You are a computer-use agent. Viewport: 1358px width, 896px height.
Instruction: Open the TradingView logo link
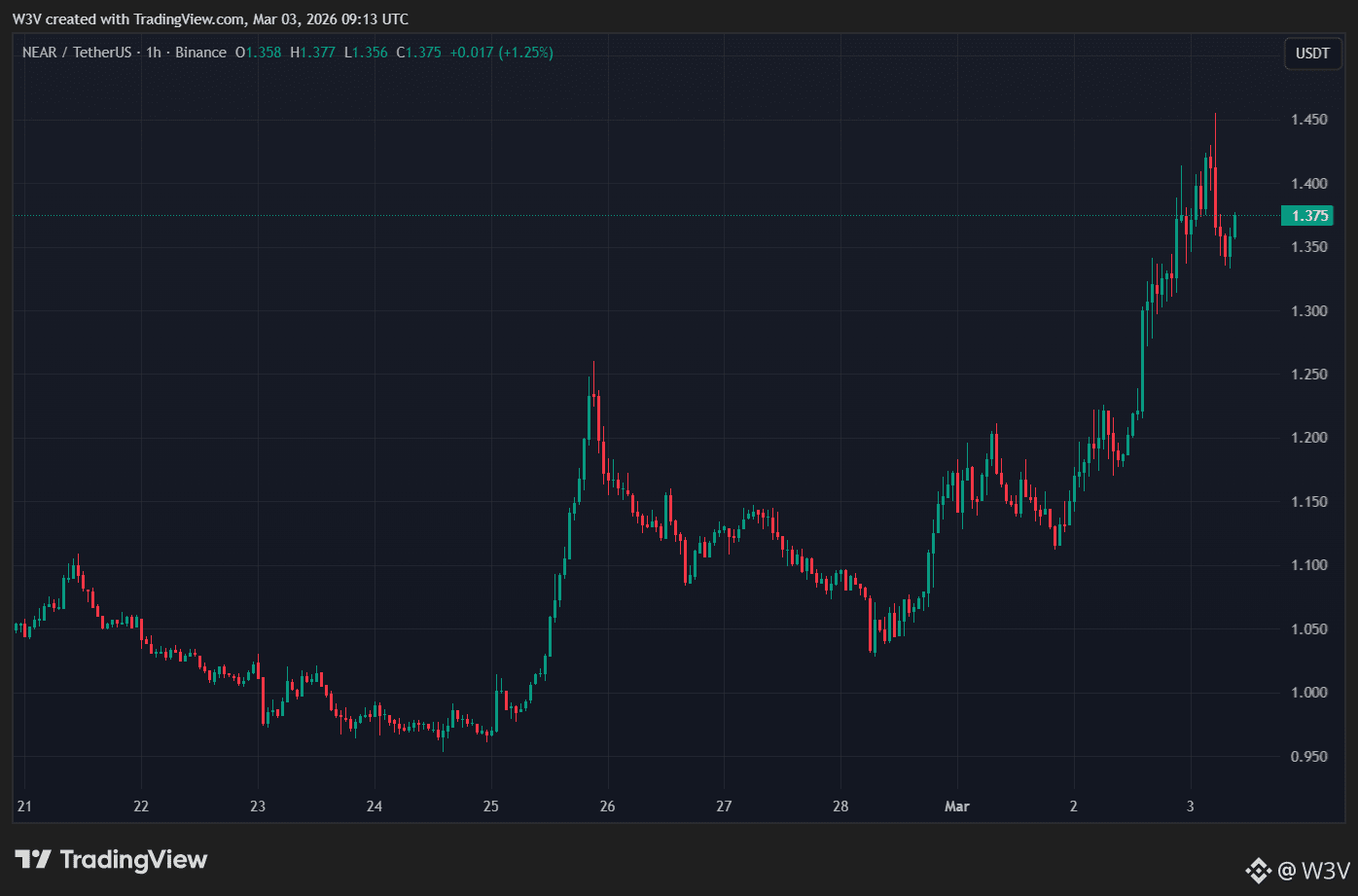click(111, 860)
